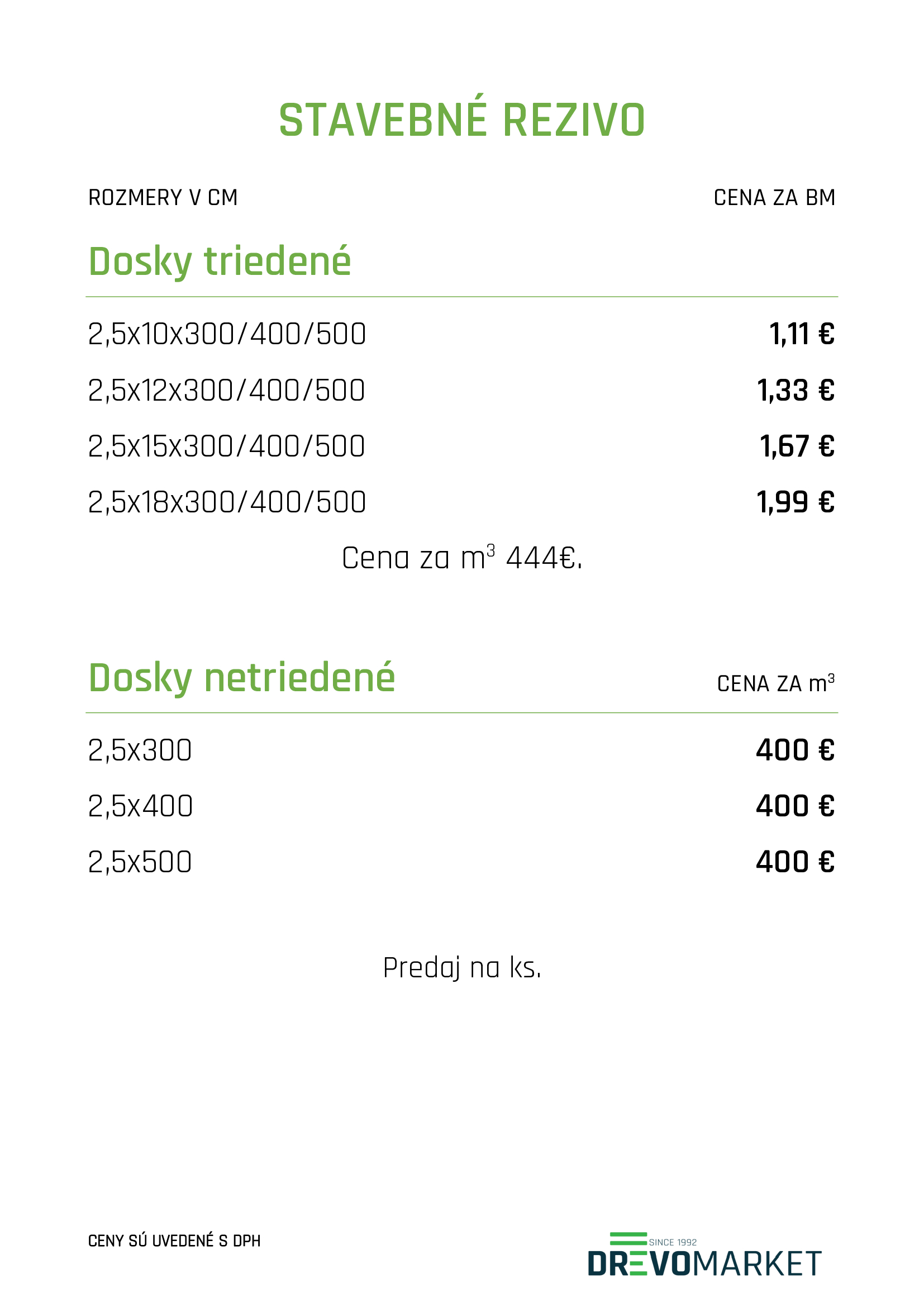Click the 2,5x18x300/400/500 dimension entry
The image size is (924, 1307).
tap(226, 503)
